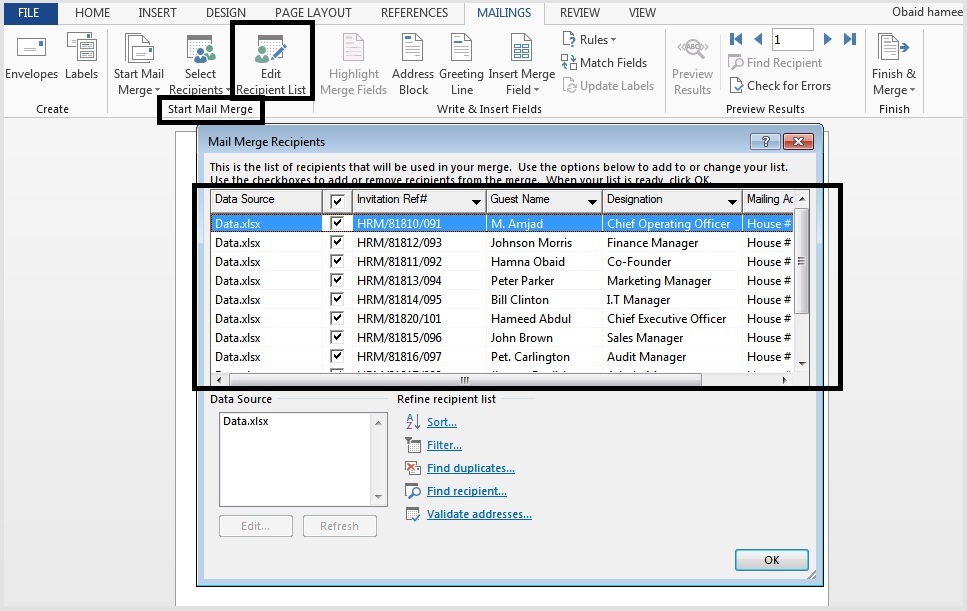Screen dimensions: 967x611
Task: Uncheck the recipient Johnson Morris
Action: tap(337, 242)
